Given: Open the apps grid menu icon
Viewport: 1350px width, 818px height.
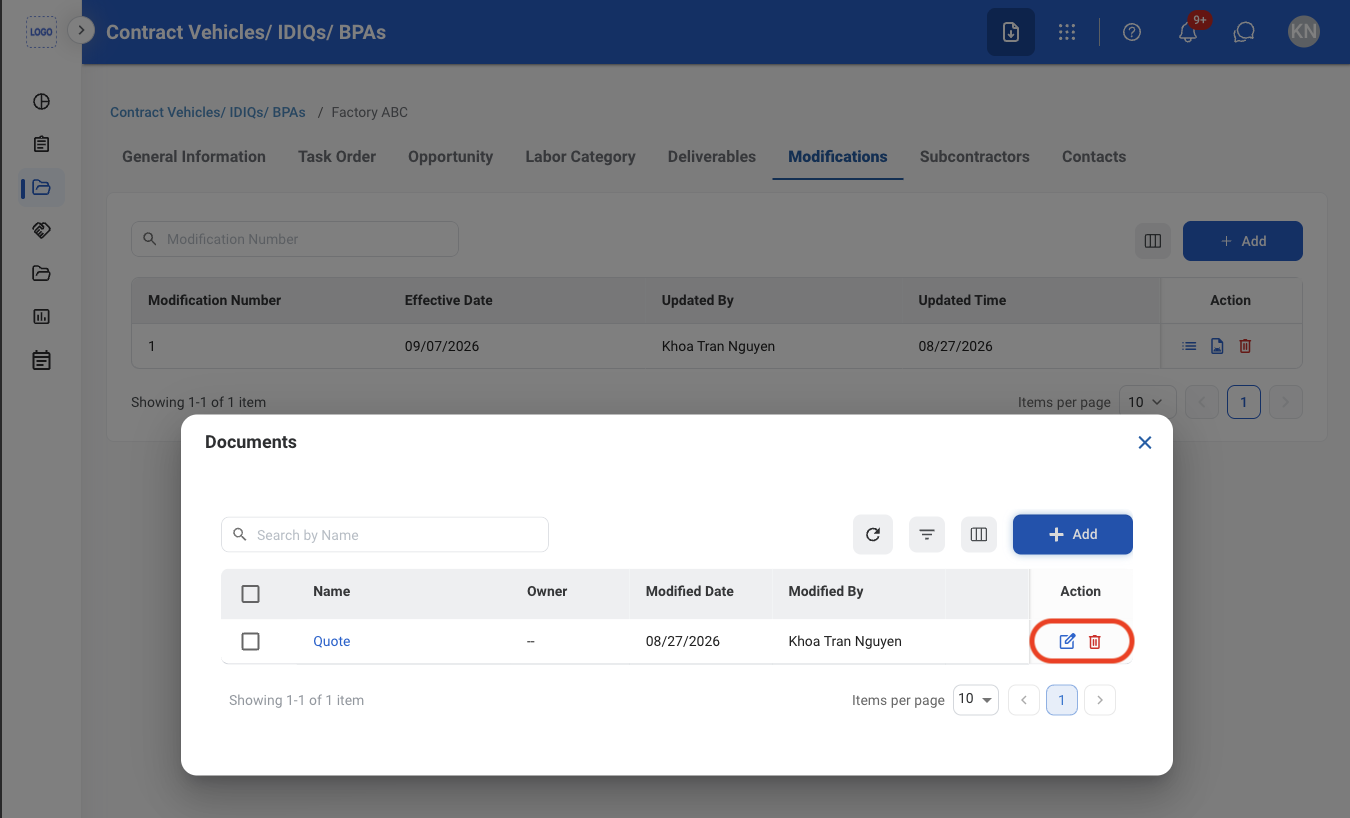Looking at the screenshot, I should 1067,32.
